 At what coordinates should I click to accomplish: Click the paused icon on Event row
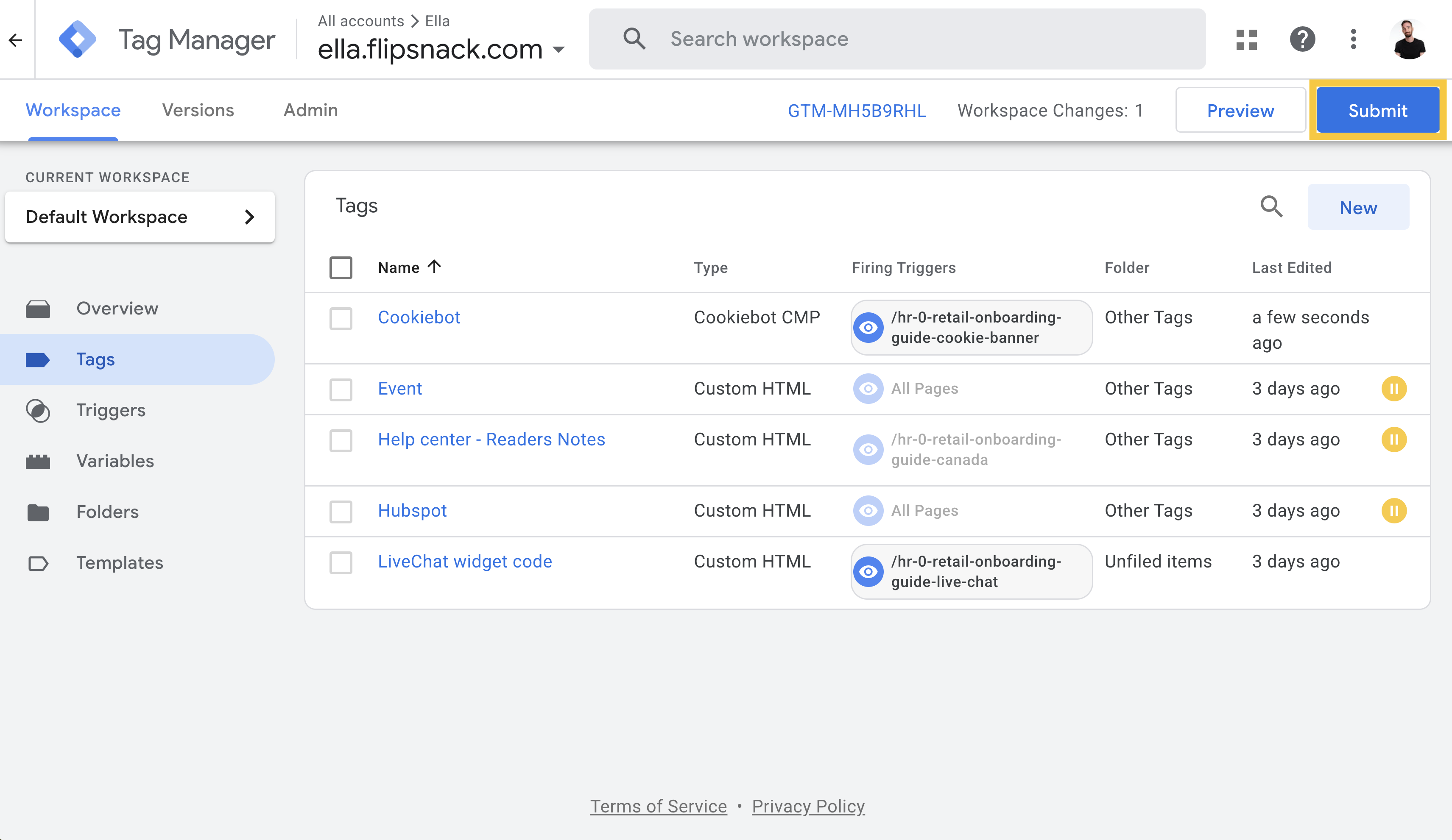pyautogui.click(x=1394, y=389)
